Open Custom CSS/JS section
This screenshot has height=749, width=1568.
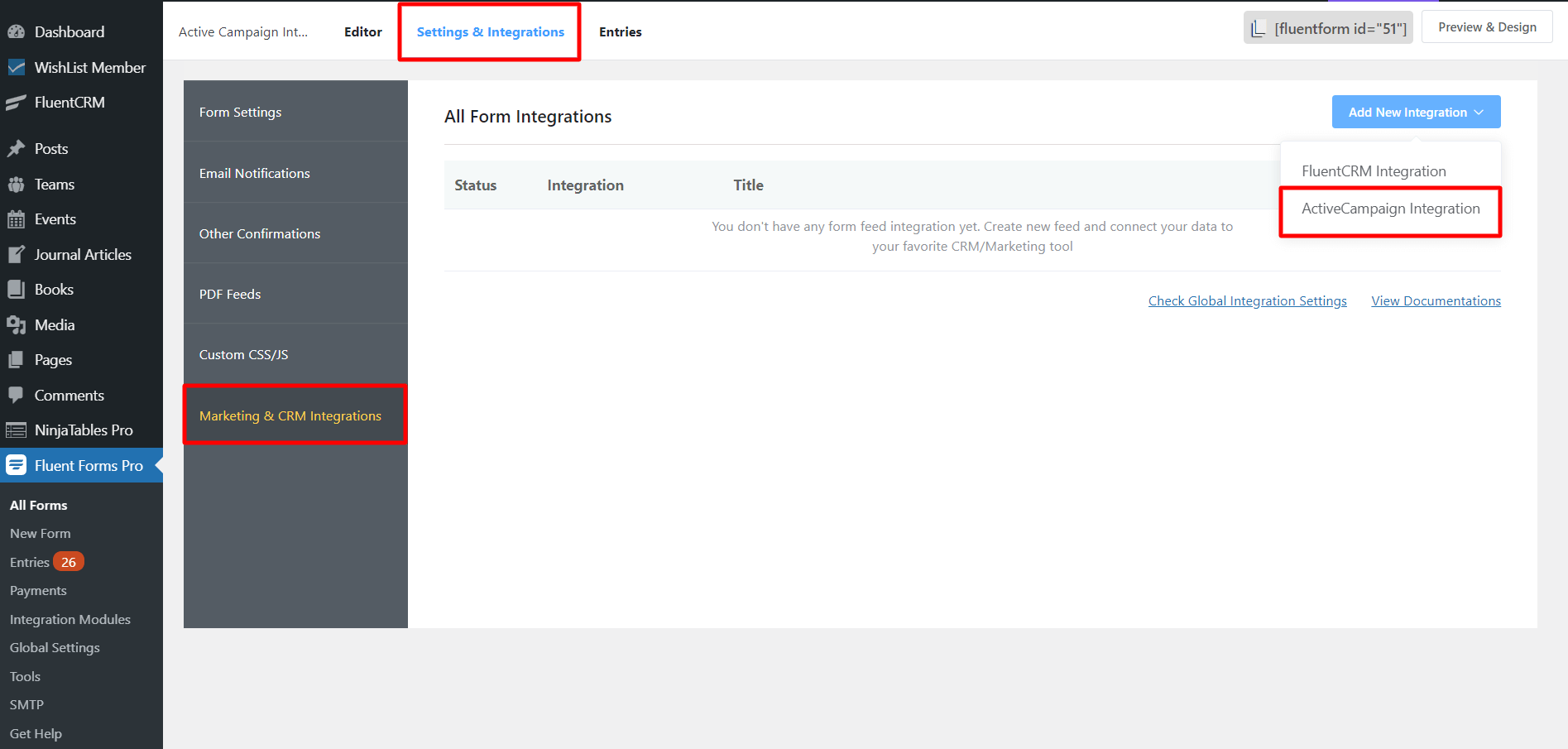click(x=295, y=354)
